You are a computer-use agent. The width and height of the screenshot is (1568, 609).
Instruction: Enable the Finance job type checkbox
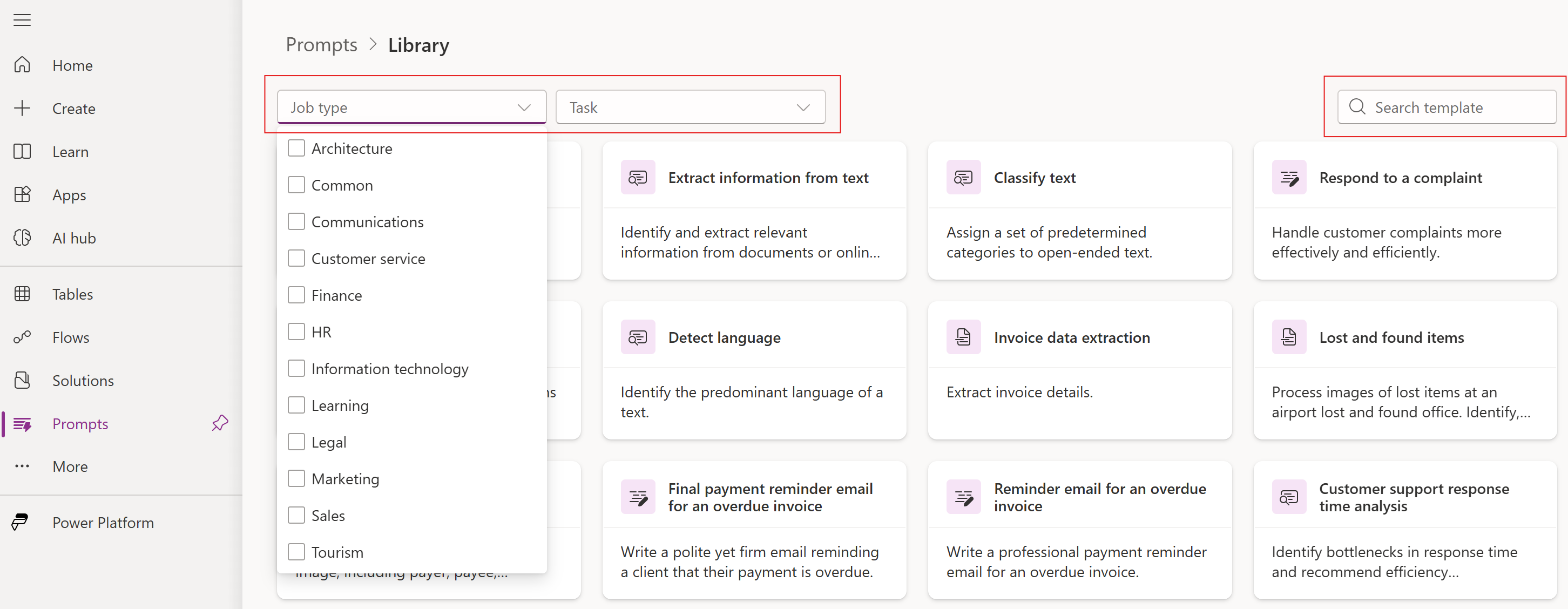(296, 294)
